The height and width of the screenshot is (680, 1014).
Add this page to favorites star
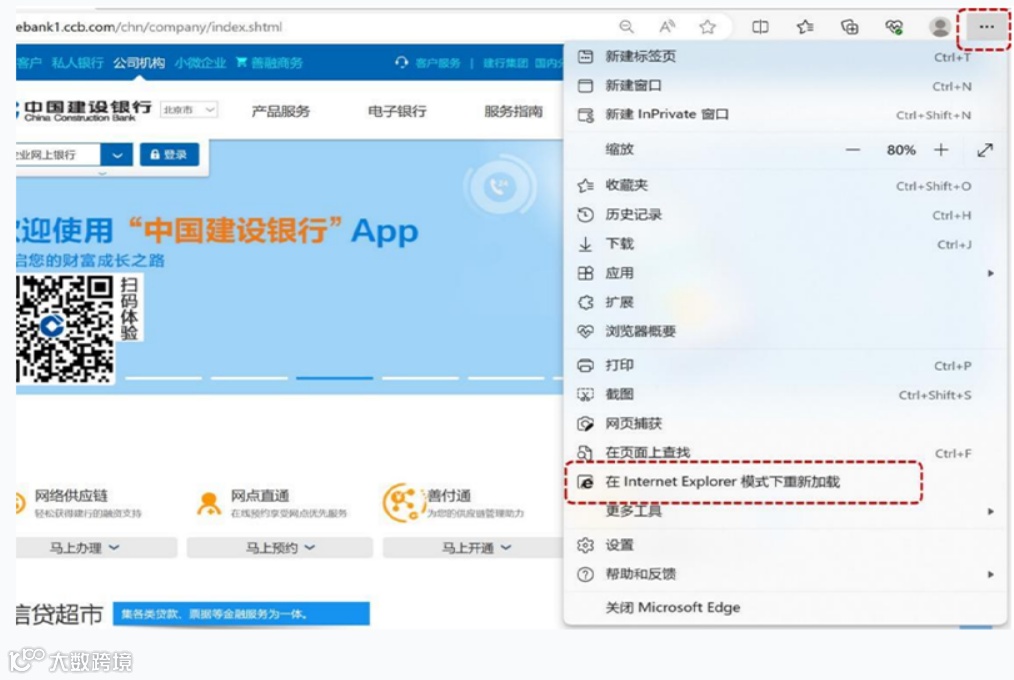[707, 27]
